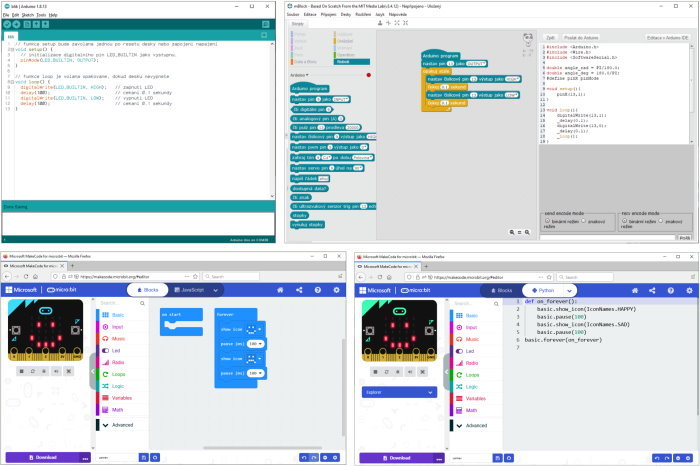Image resolution: width=700 pixels, height=466 pixels.
Task: Open Python dropdown arrow in right MakeCode window
Action: point(570,291)
